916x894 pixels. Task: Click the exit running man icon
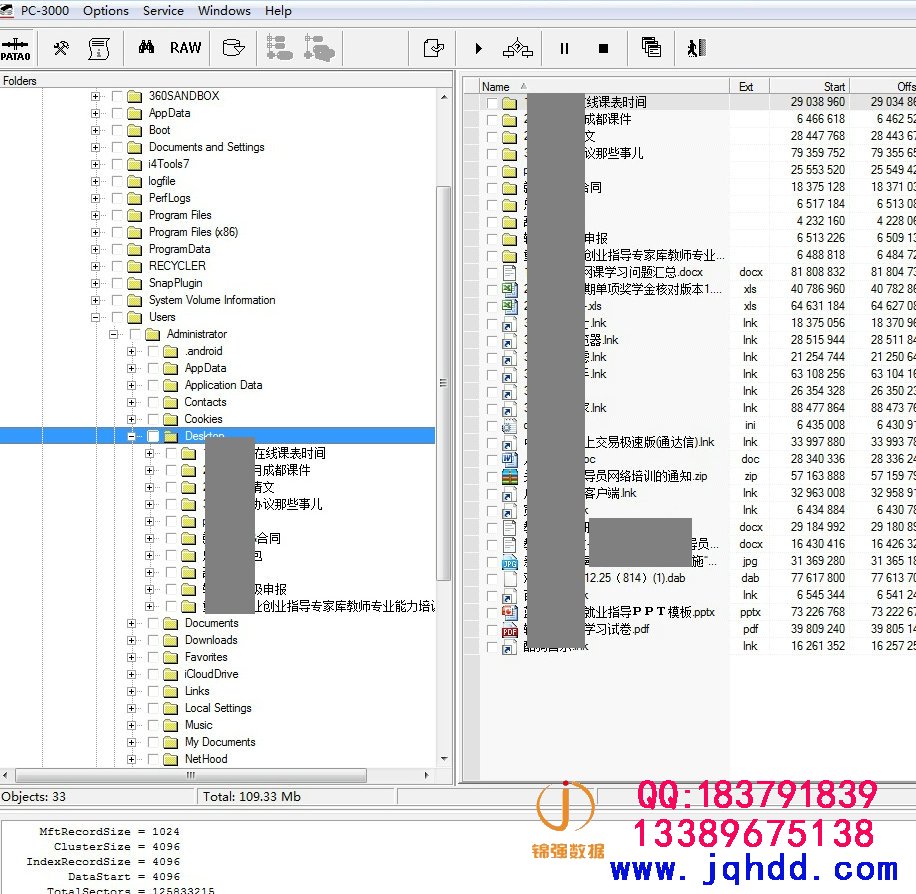696,48
